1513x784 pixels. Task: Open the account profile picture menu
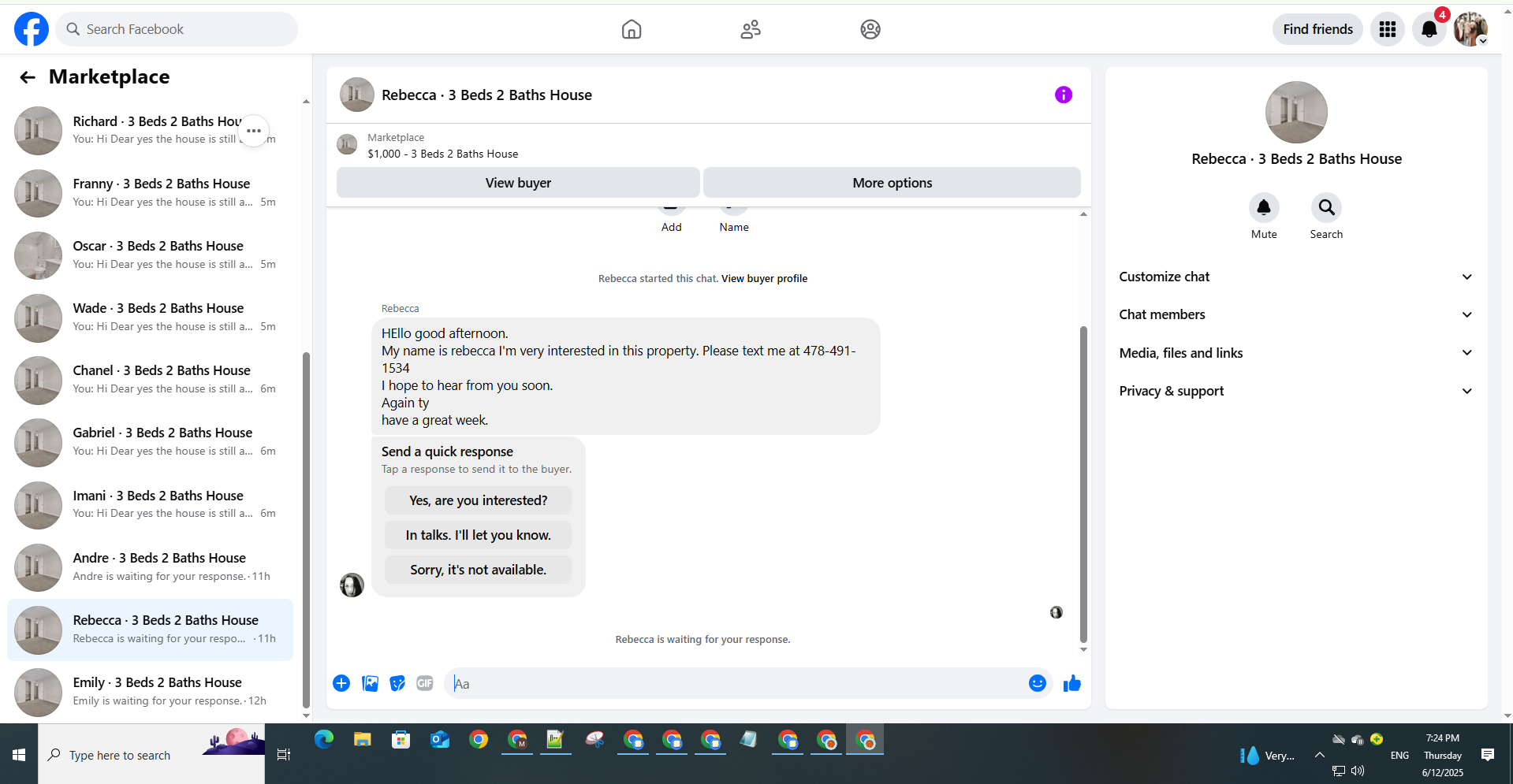(x=1470, y=29)
